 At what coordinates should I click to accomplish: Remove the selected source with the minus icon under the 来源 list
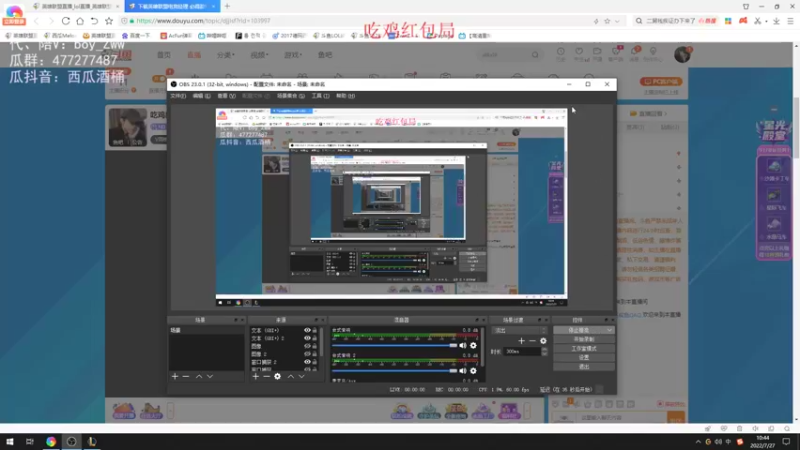pos(266,377)
